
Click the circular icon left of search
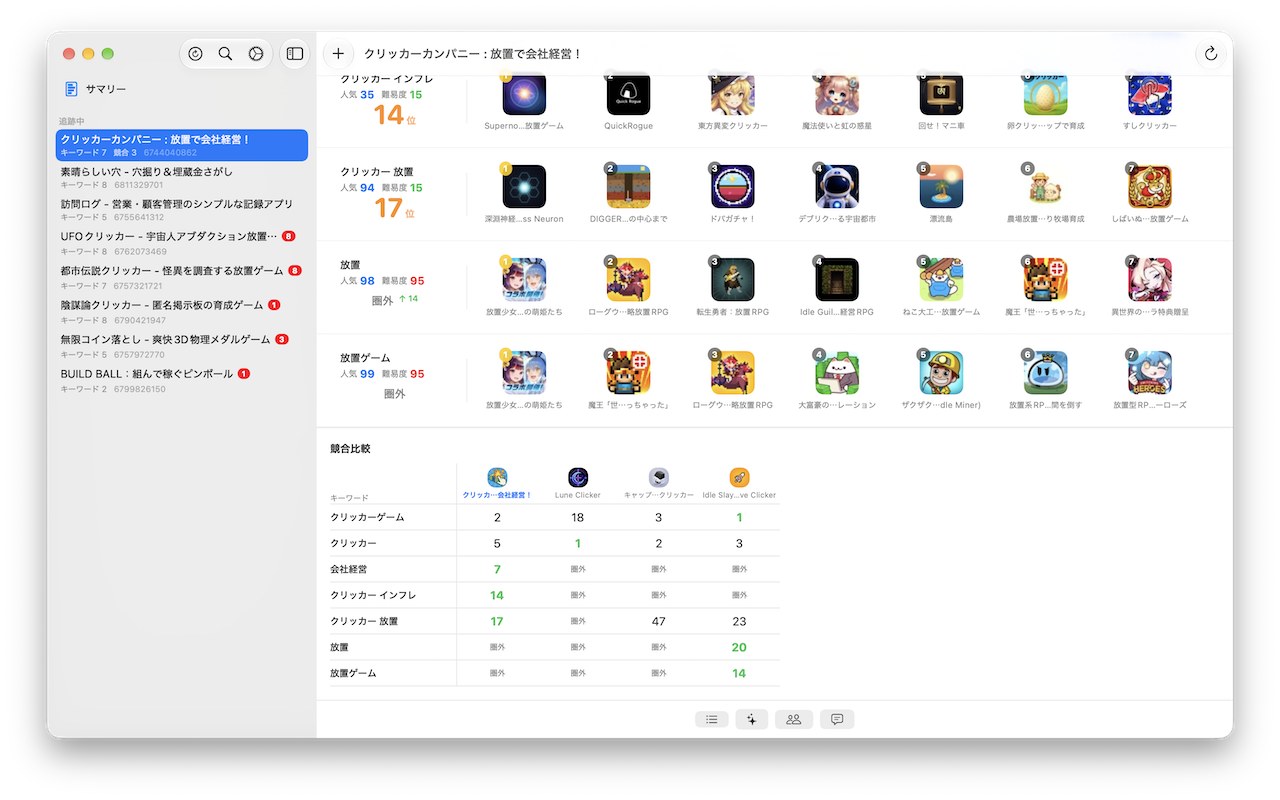click(195, 54)
